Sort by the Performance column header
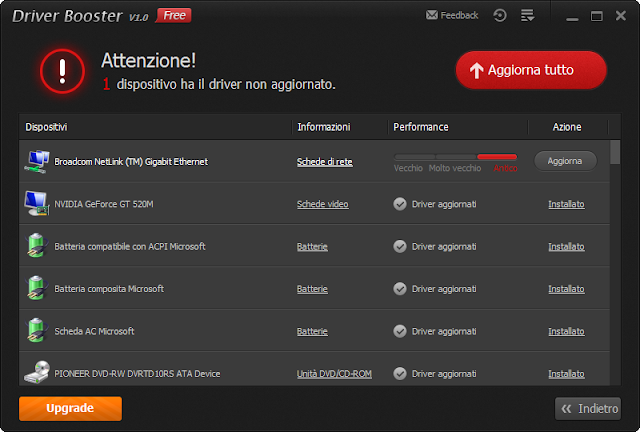 click(x=421, y=127)
